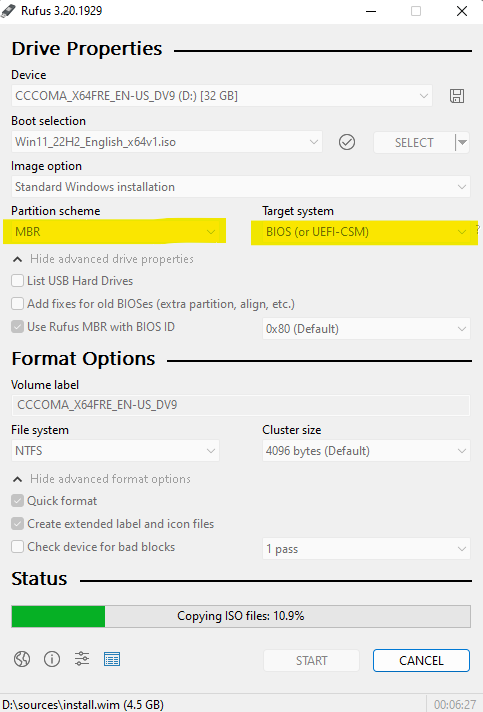
Task: Enable List USB Hard Drives checkbox
Action: click(x=17, y=281)
